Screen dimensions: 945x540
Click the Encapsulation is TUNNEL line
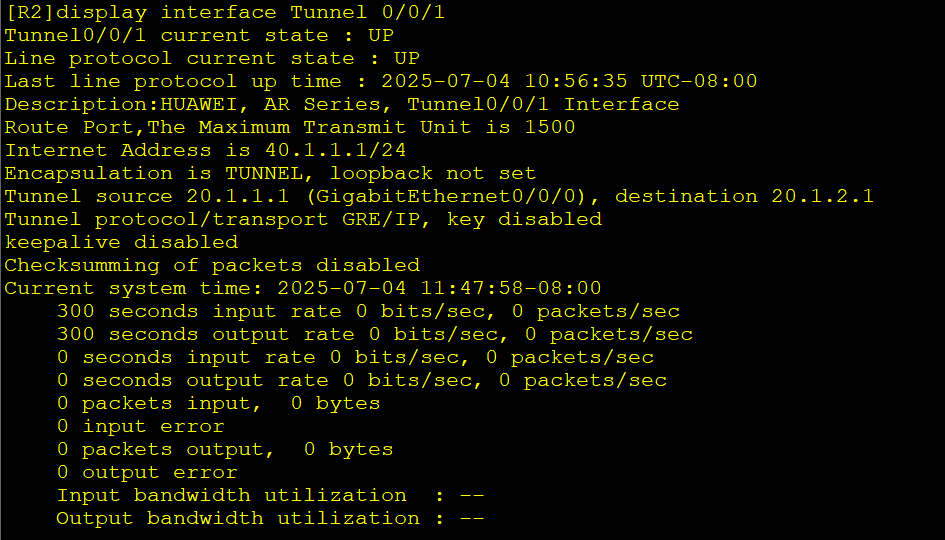(270, 174)
